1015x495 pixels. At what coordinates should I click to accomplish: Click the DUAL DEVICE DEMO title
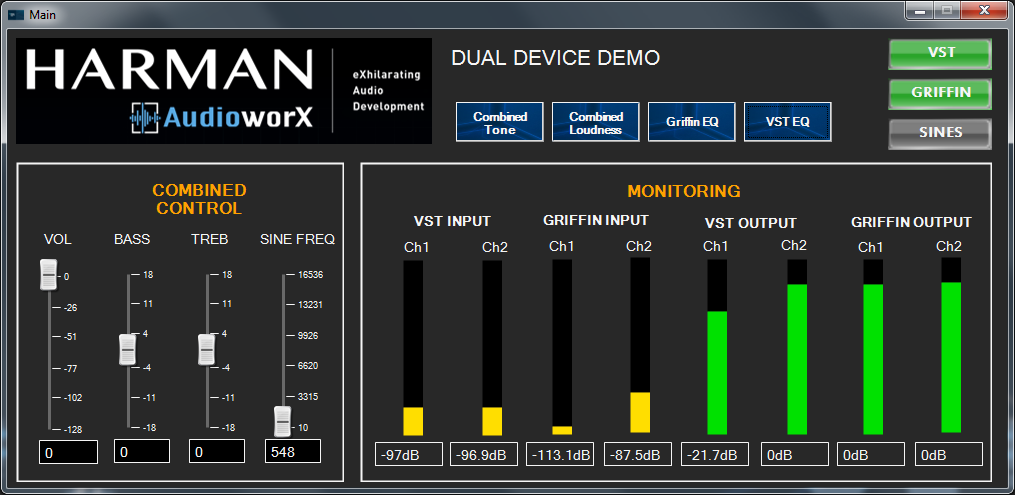[x=555, y=58]
